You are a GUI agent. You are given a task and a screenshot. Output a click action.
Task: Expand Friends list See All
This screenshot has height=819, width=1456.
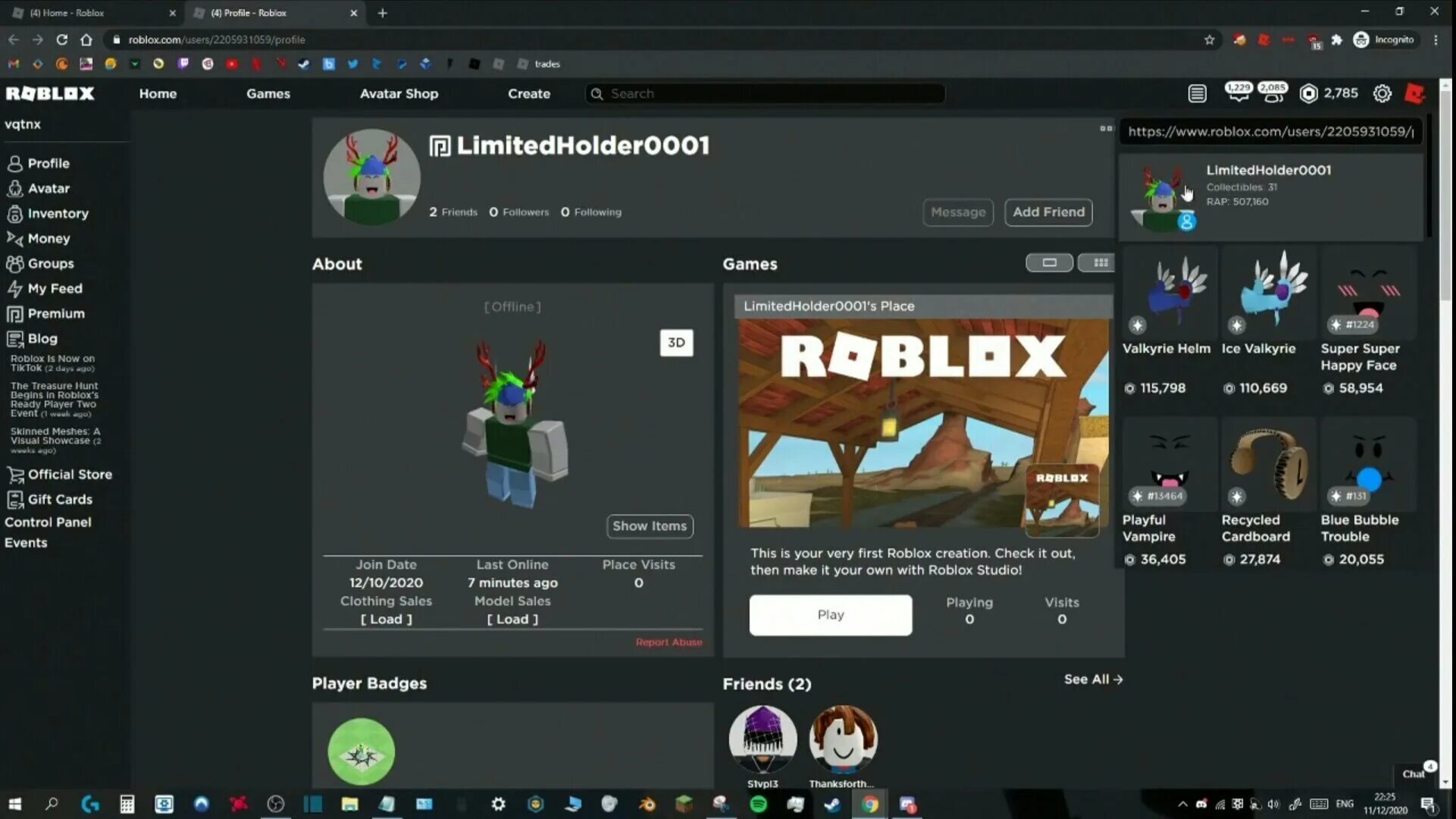1093,679
